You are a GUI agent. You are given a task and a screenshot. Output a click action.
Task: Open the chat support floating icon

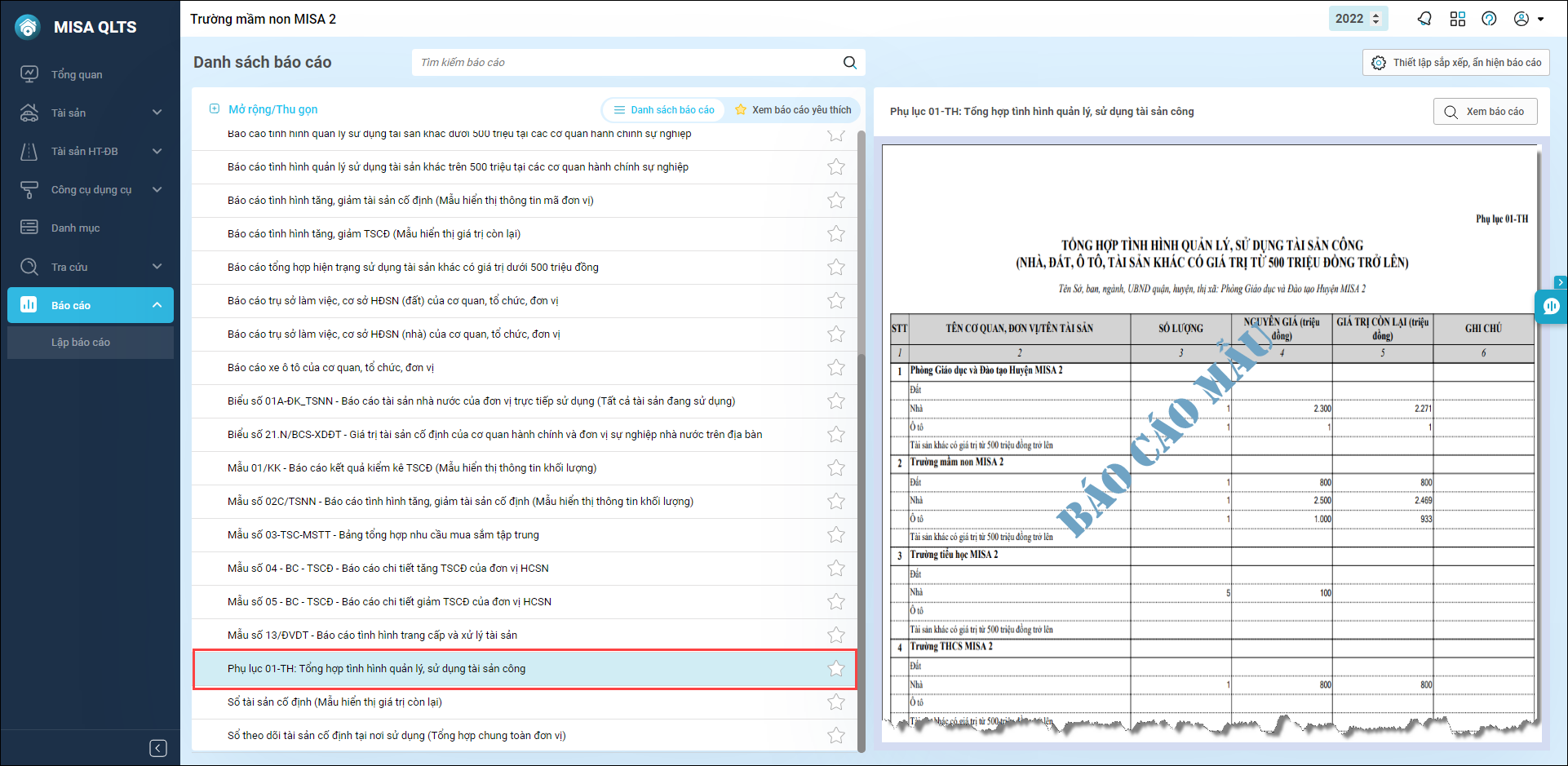tap(1551, 307)
